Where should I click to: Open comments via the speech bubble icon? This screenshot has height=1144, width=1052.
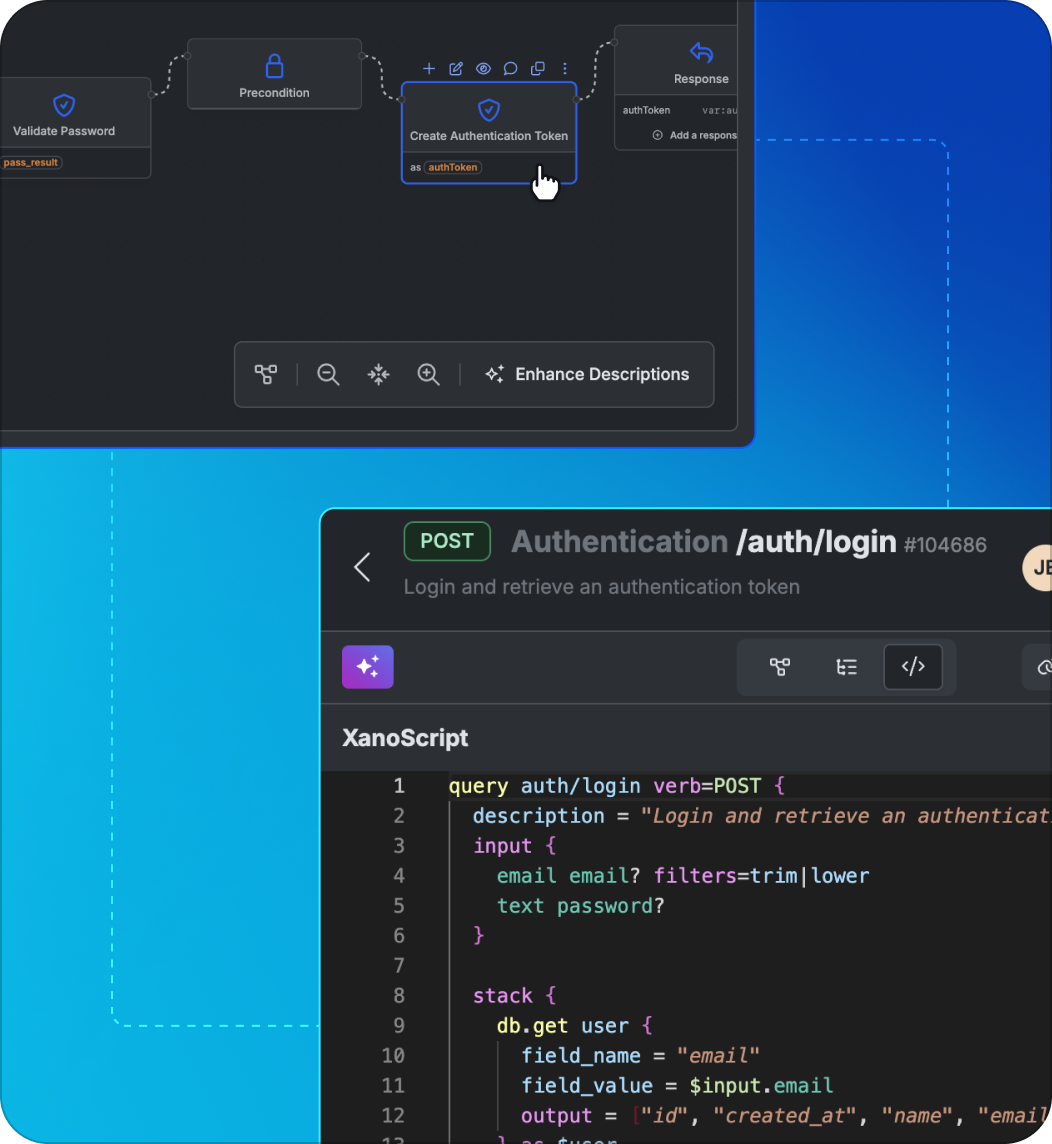(510, 69)
